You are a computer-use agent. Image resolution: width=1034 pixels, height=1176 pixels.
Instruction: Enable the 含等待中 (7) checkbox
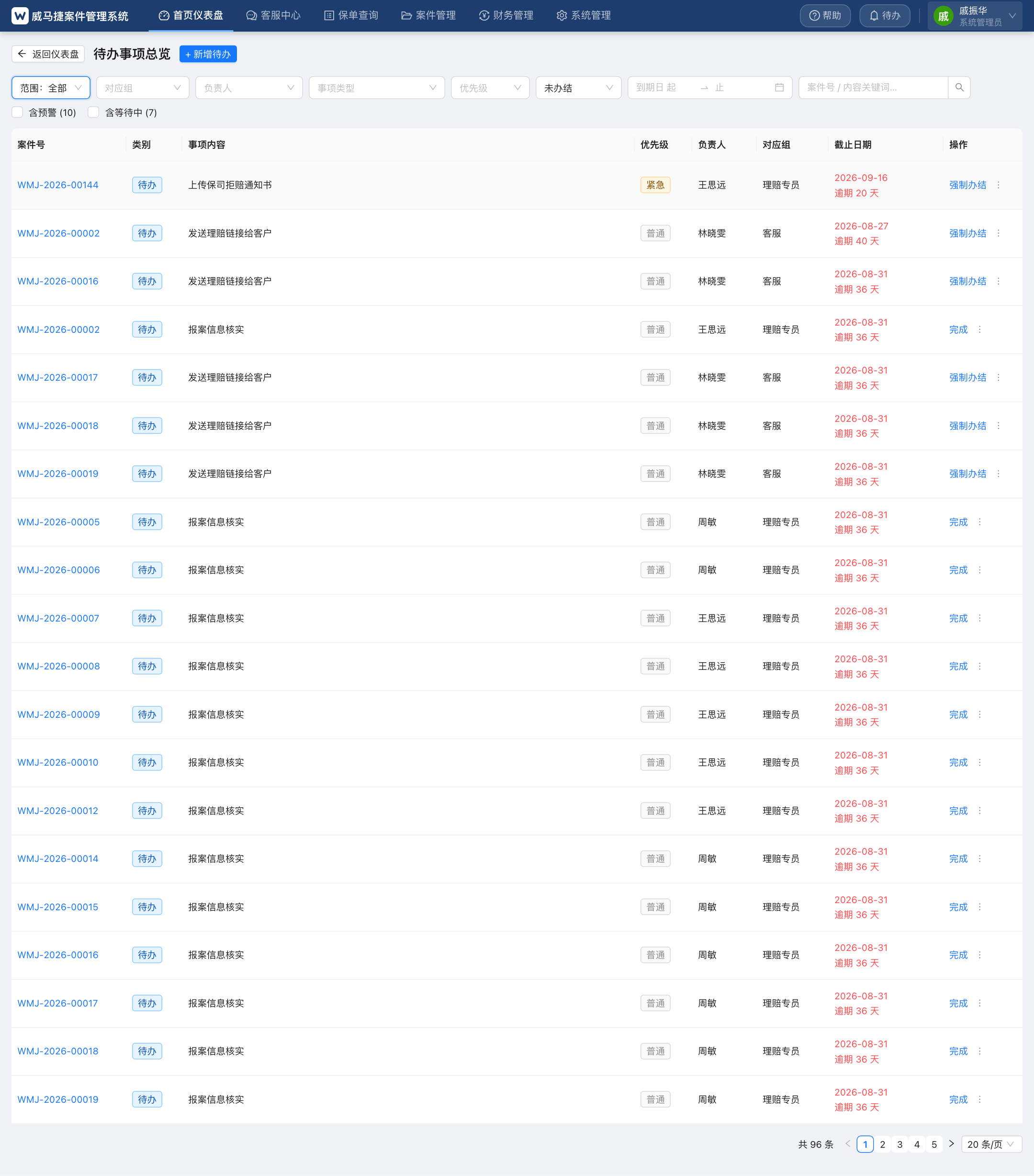pyautogui.click(x=94, y=112)
